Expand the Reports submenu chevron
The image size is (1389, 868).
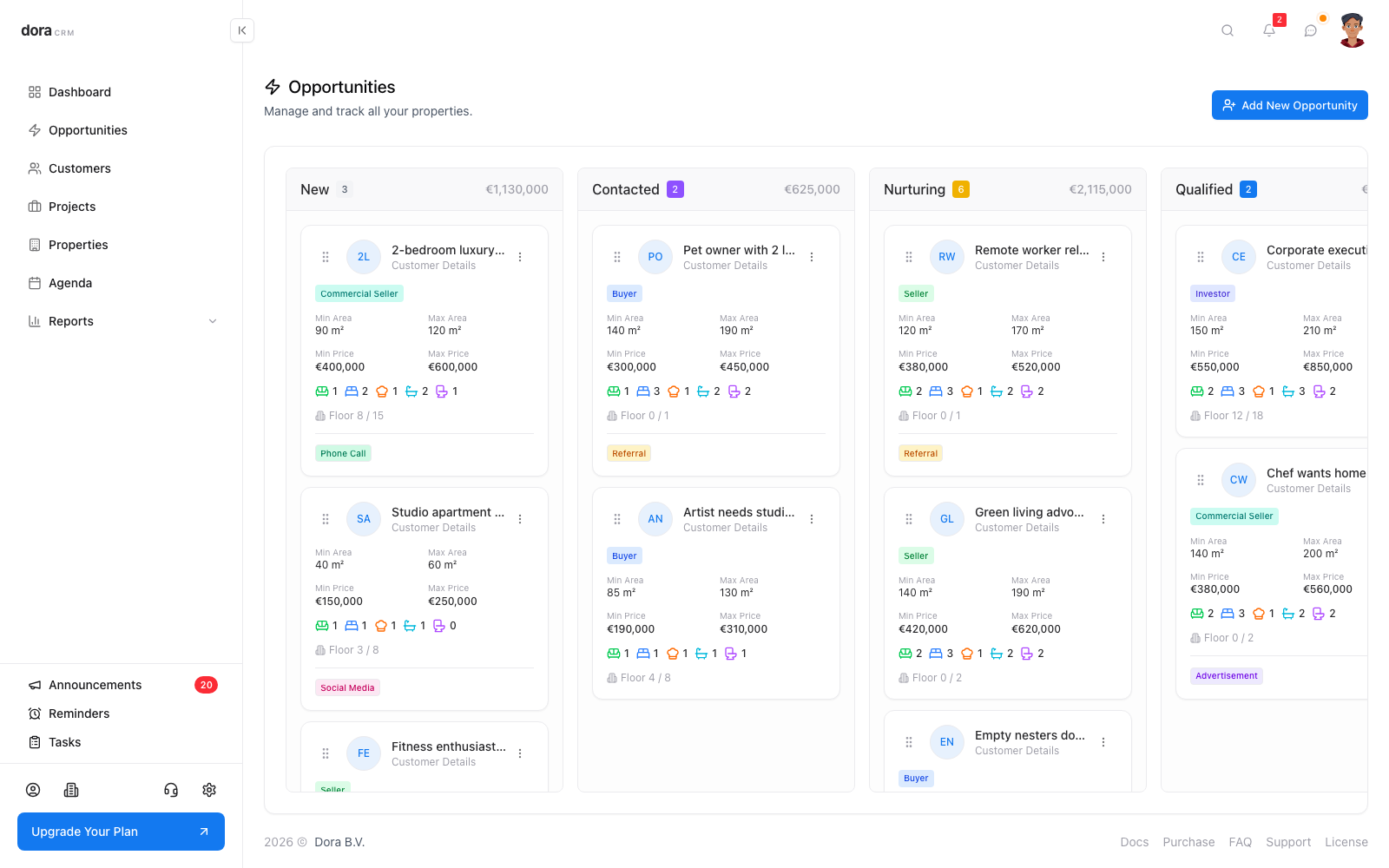(x=213, y=321)
